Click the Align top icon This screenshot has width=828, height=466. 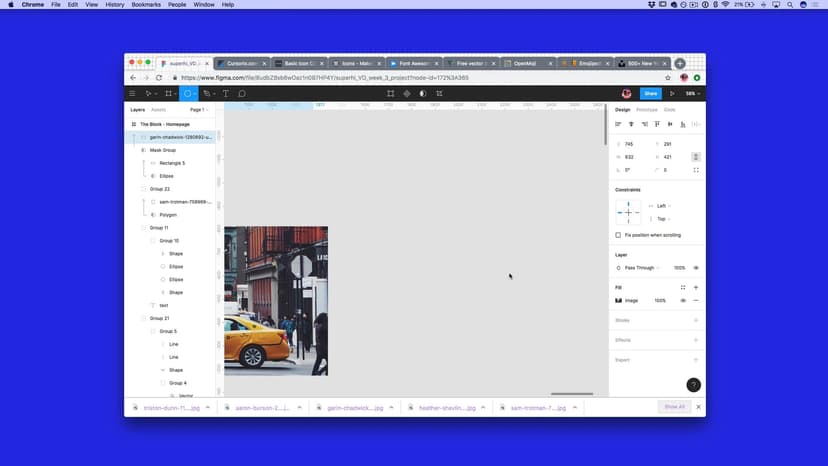(x=657, y=124)
